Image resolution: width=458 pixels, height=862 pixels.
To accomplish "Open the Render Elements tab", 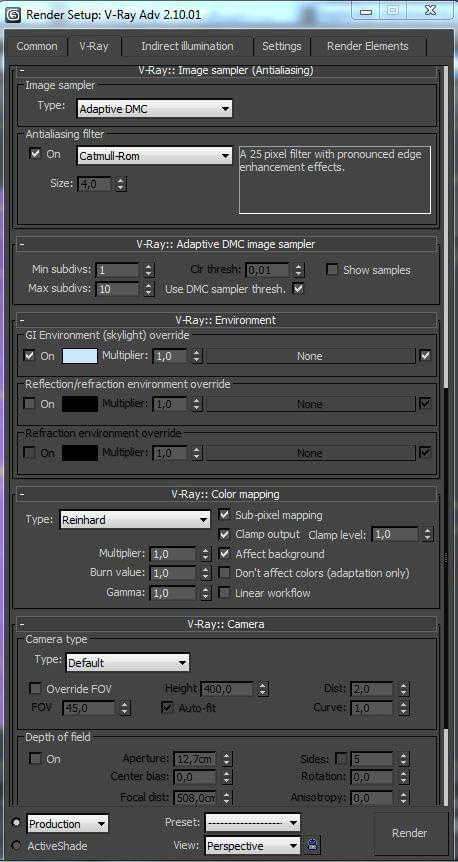I will pos(367,46).
